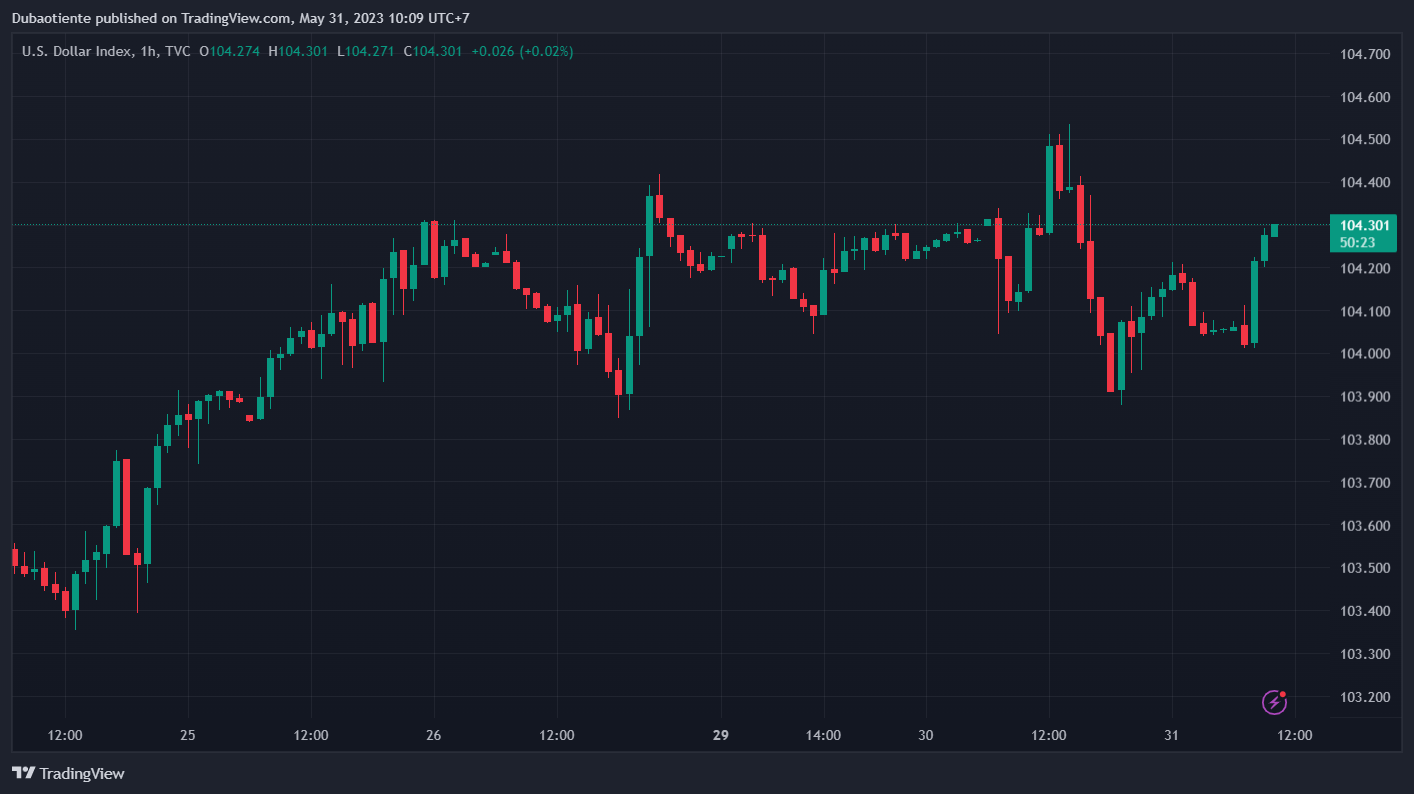Viewport: 1414px width, 794px height.
Task: Click the 103.500 price scale label
Action: click(1364, 568)
